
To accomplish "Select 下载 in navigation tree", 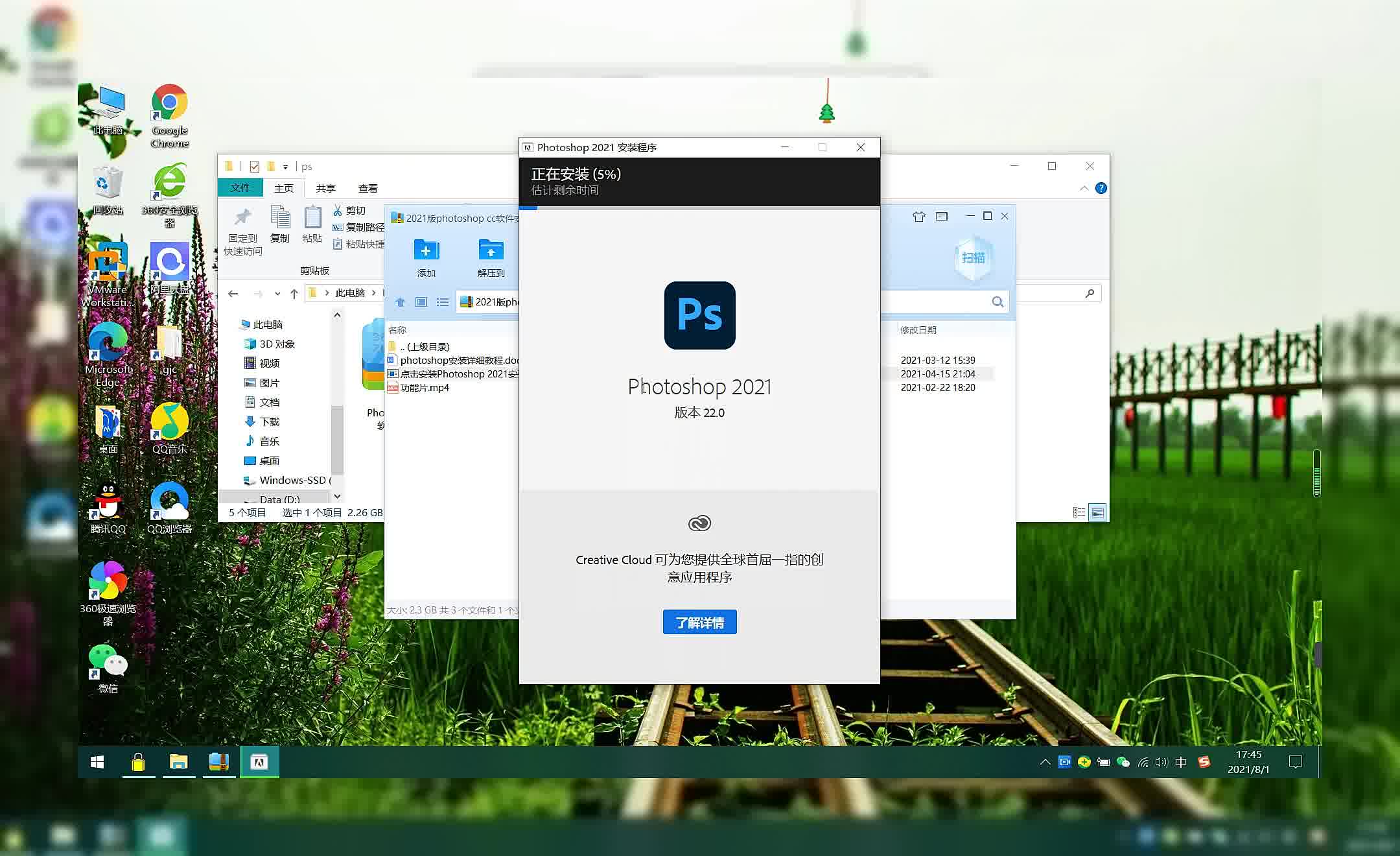I will coord(262,422).
